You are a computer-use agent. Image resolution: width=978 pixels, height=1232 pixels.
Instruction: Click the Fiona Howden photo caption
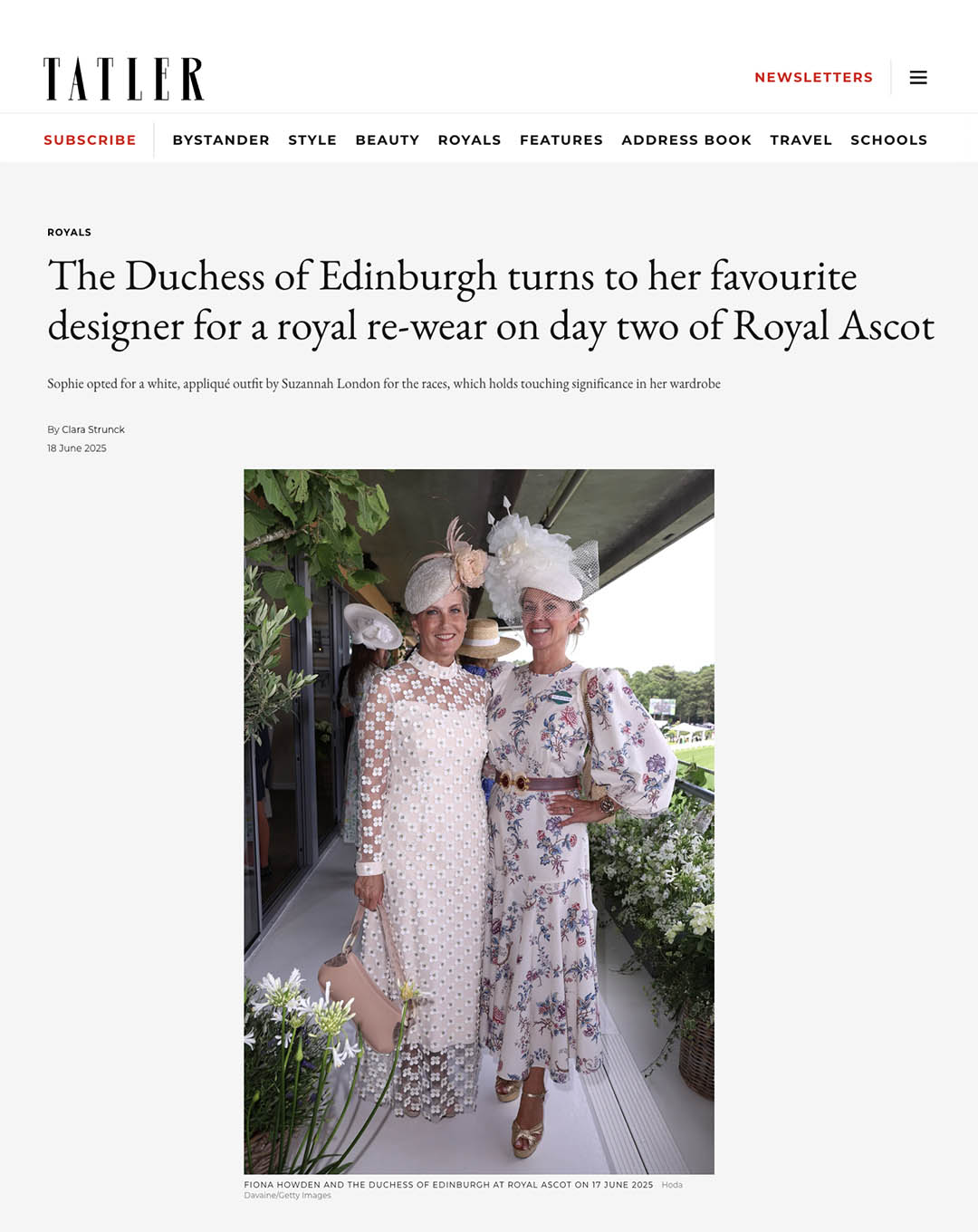click(448, 1185)
